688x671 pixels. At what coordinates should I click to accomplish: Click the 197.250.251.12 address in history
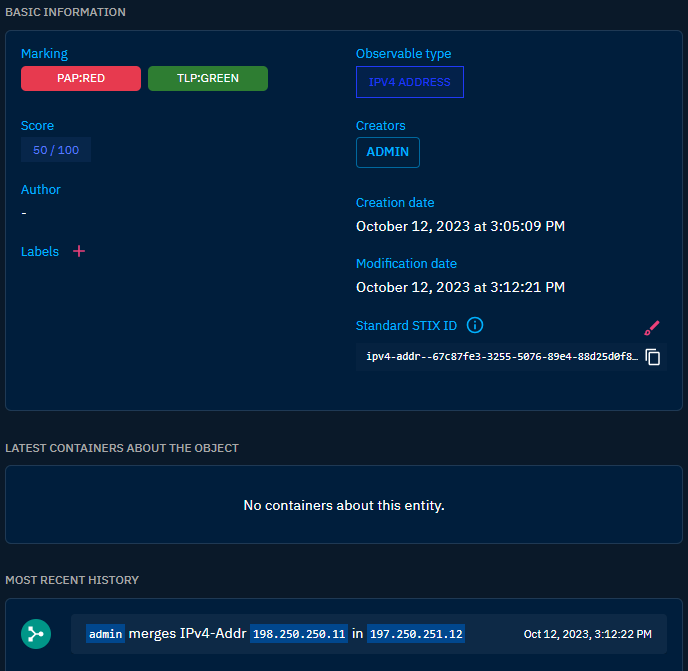click(x=416, y=634)
